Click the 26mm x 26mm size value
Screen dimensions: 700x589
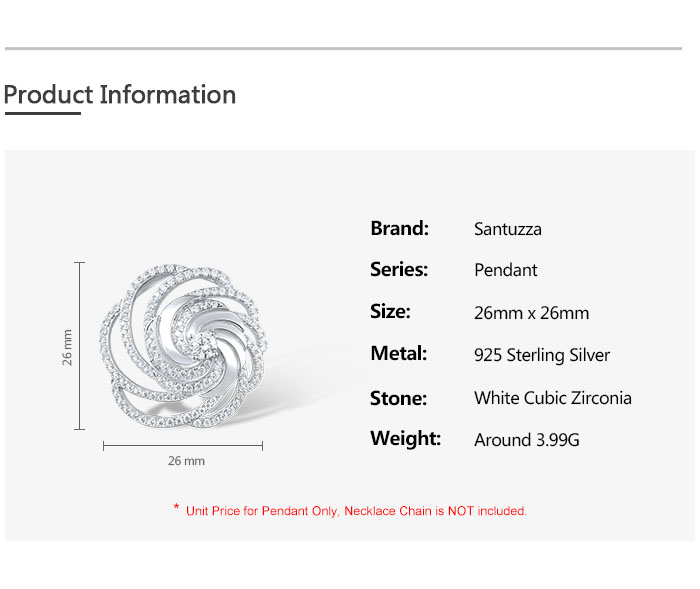[x=532, y=313]
